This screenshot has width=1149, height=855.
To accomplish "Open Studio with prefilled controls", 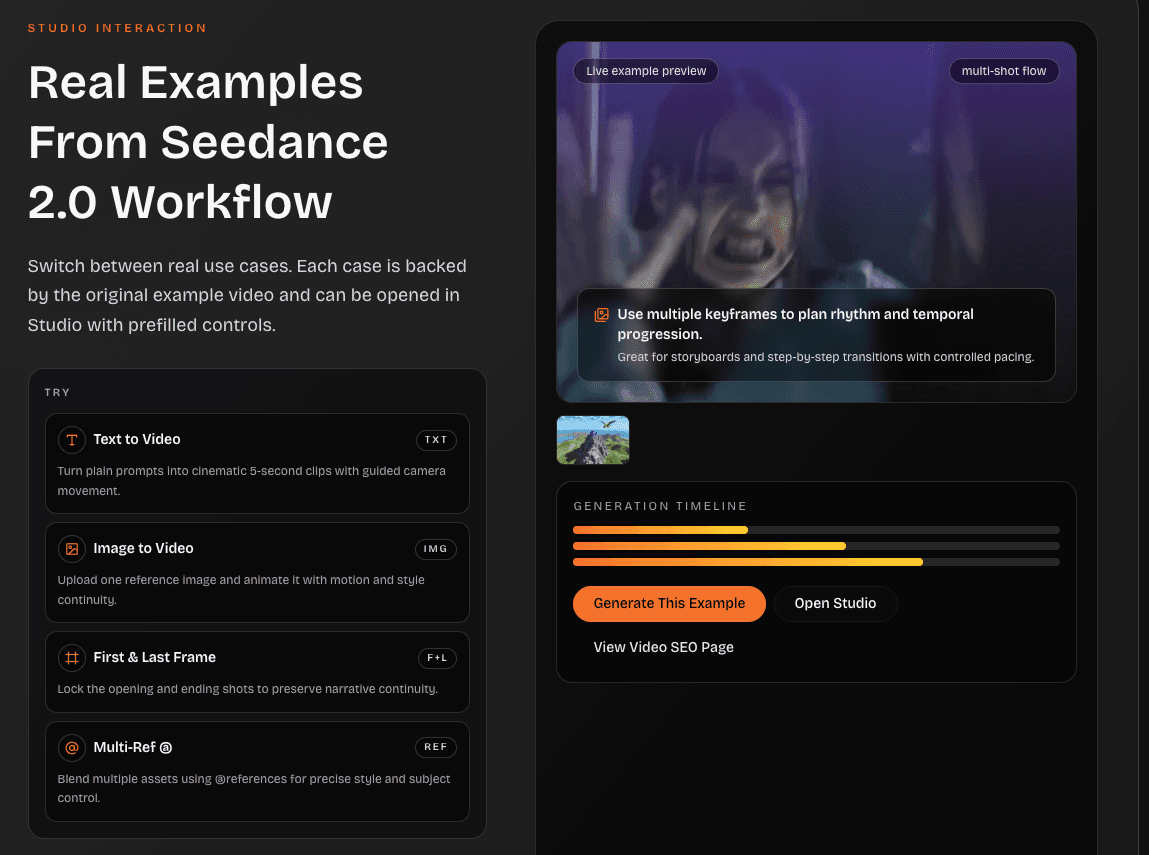I will tap(835, 604).
